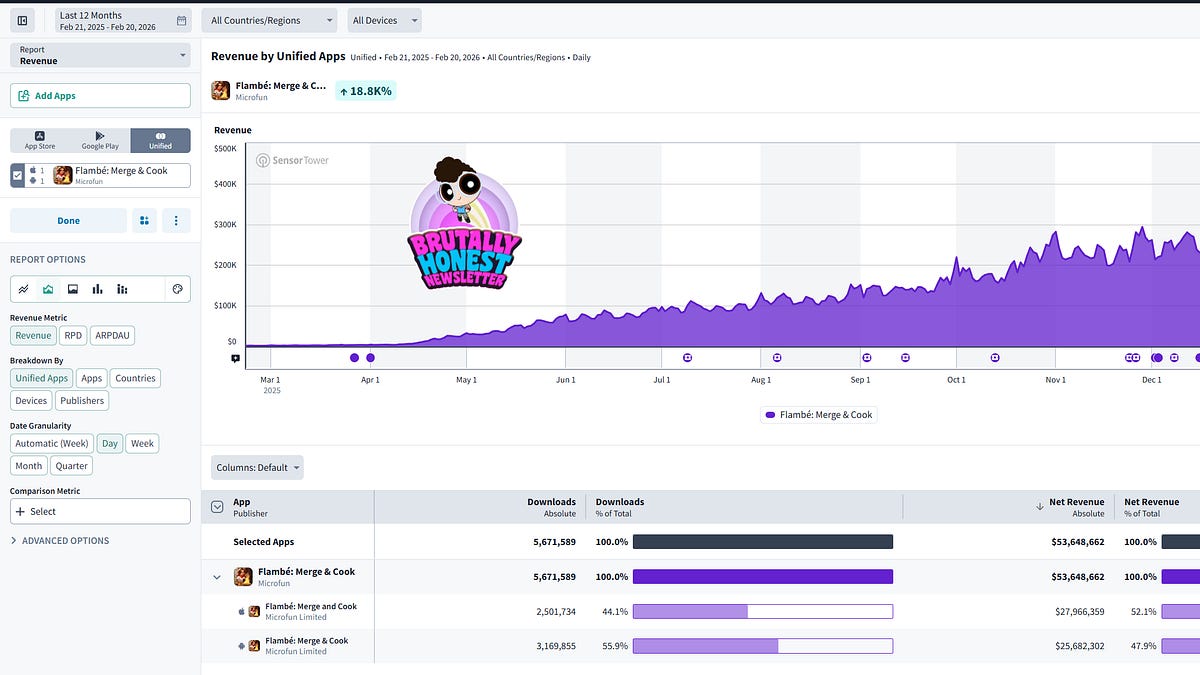Open the All Countries/Regions dropdown
This screenshot has height=675, width=1200.
point(270,20)
